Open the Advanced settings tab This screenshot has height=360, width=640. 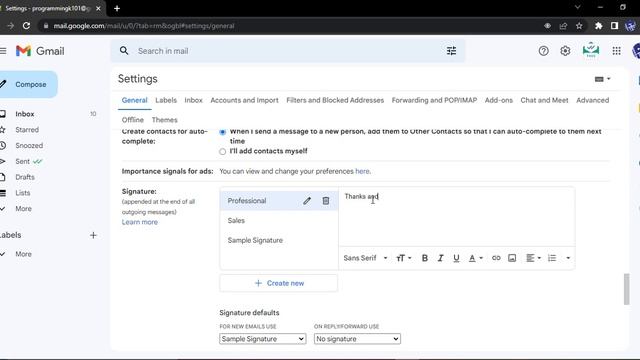(x=592, y=100)
